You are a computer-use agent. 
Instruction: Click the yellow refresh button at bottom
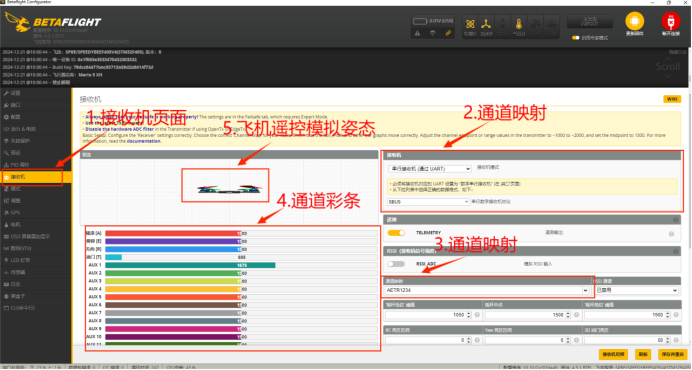tap(643, 355)
